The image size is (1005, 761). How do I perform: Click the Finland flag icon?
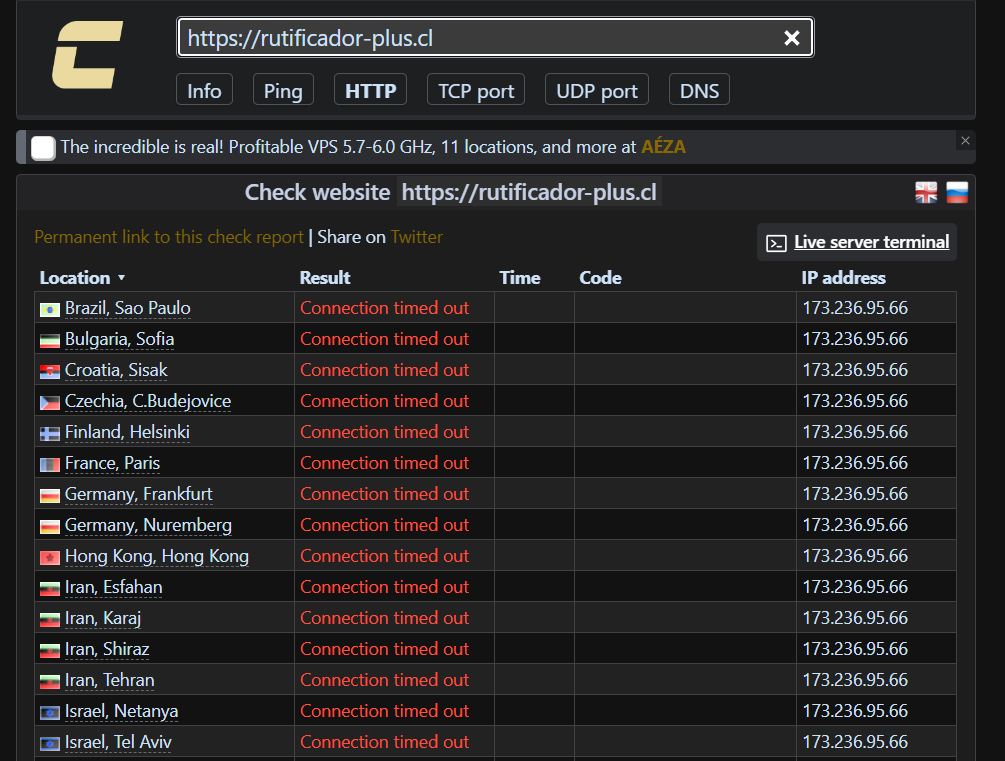click(49, 434)
